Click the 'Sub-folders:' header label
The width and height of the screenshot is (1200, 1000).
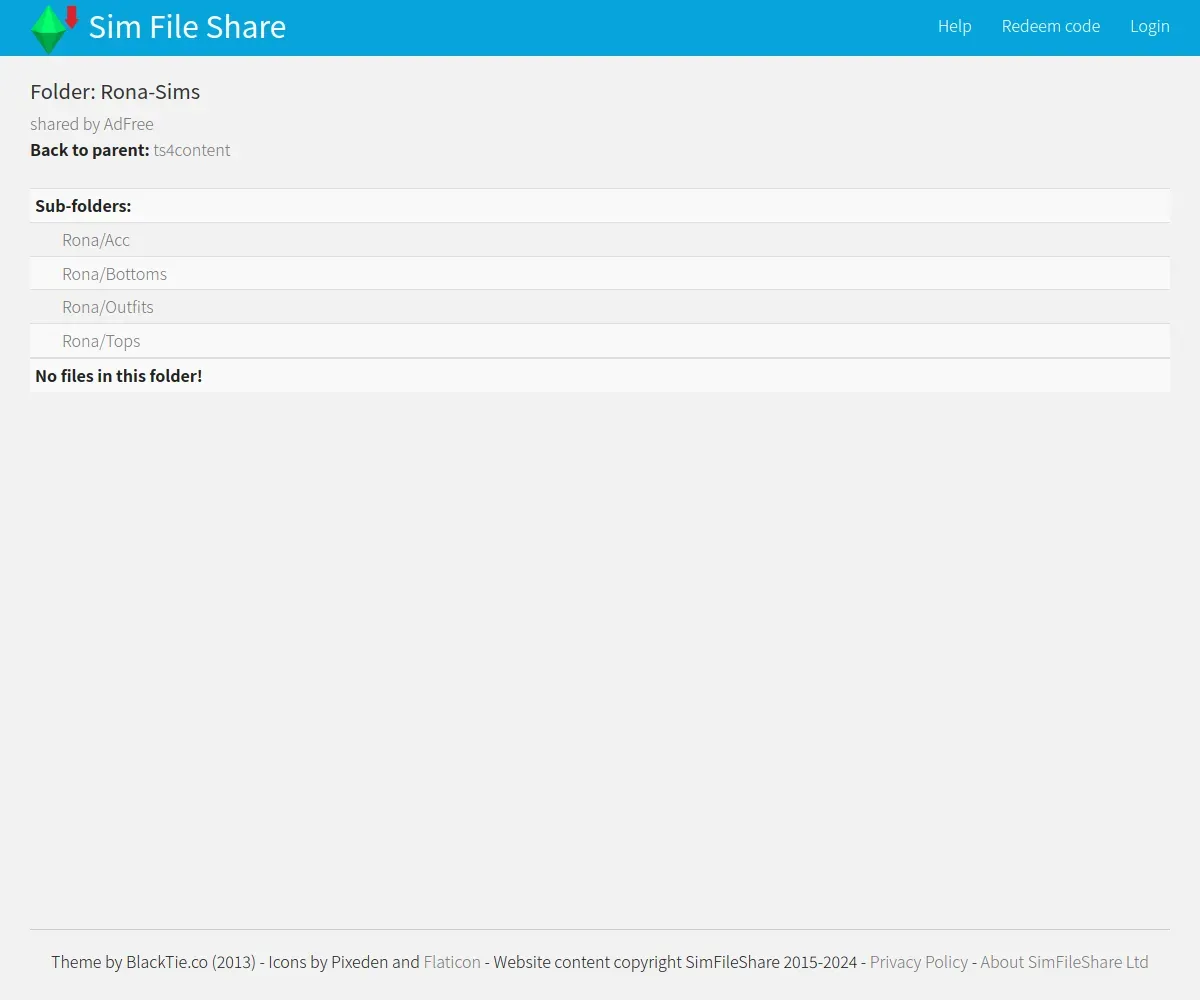[x=83, y=206]
